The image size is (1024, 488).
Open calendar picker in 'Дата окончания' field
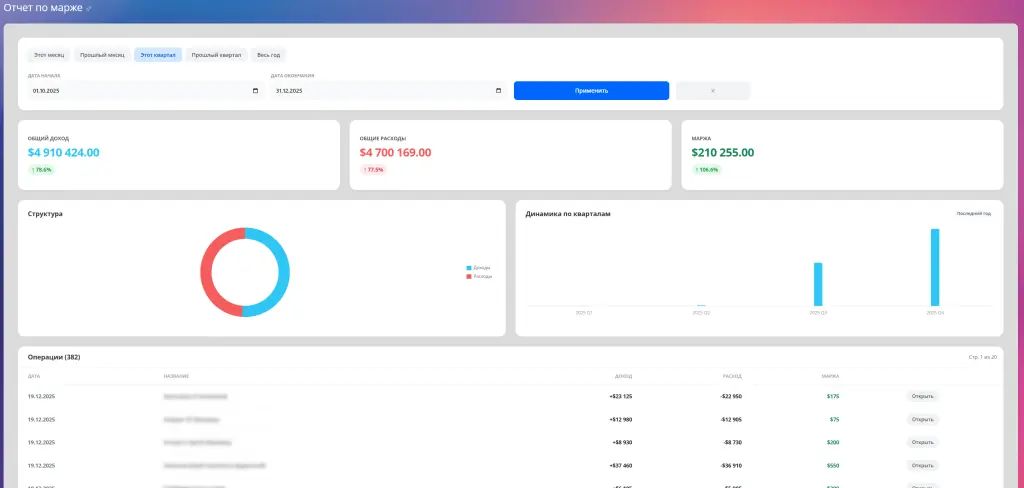click(498, 91)
